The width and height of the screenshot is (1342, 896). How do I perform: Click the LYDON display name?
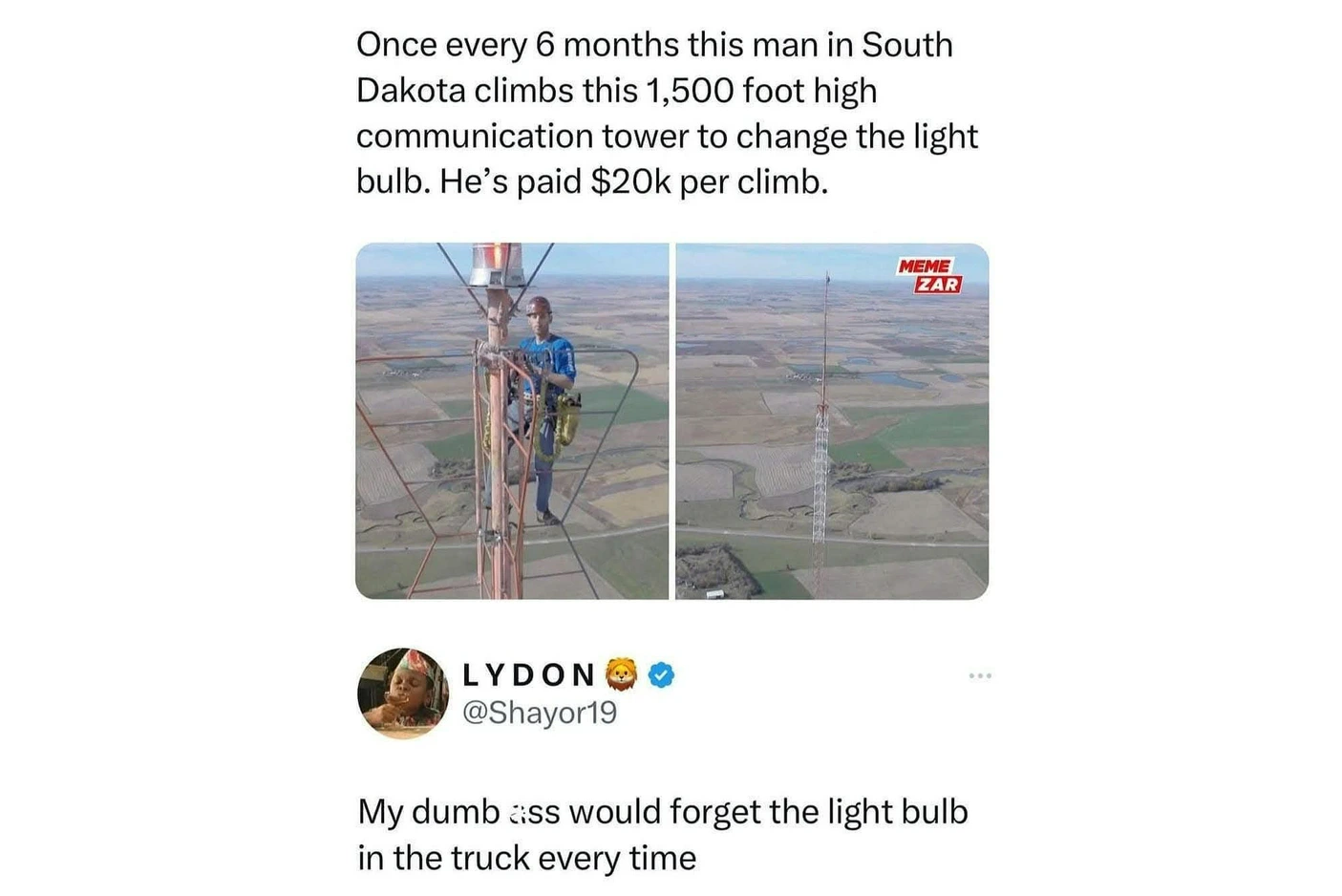click(528, 675)
